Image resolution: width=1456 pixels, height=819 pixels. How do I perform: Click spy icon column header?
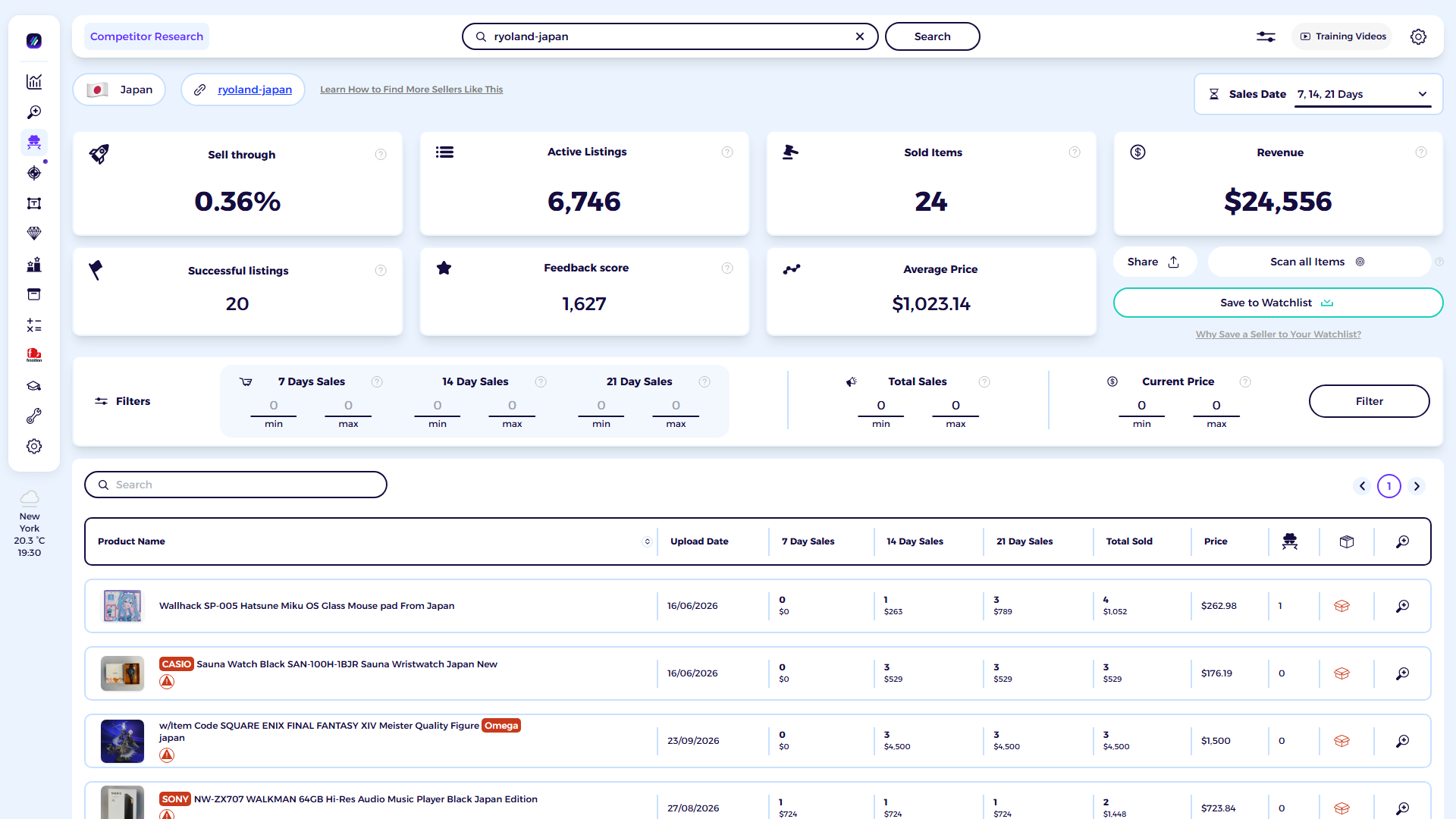tap(1290, 541)
